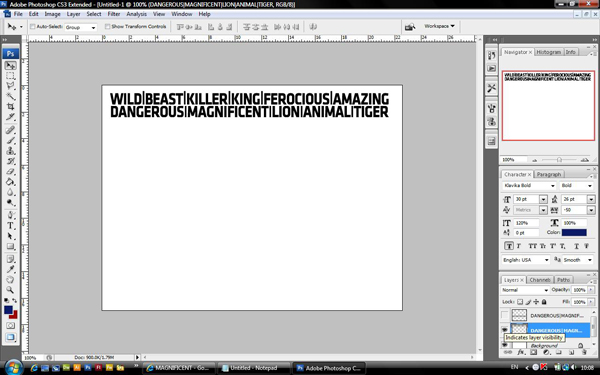Select the Clone Stamp tool
Screen dimensions: 600x375
(10, 151)
